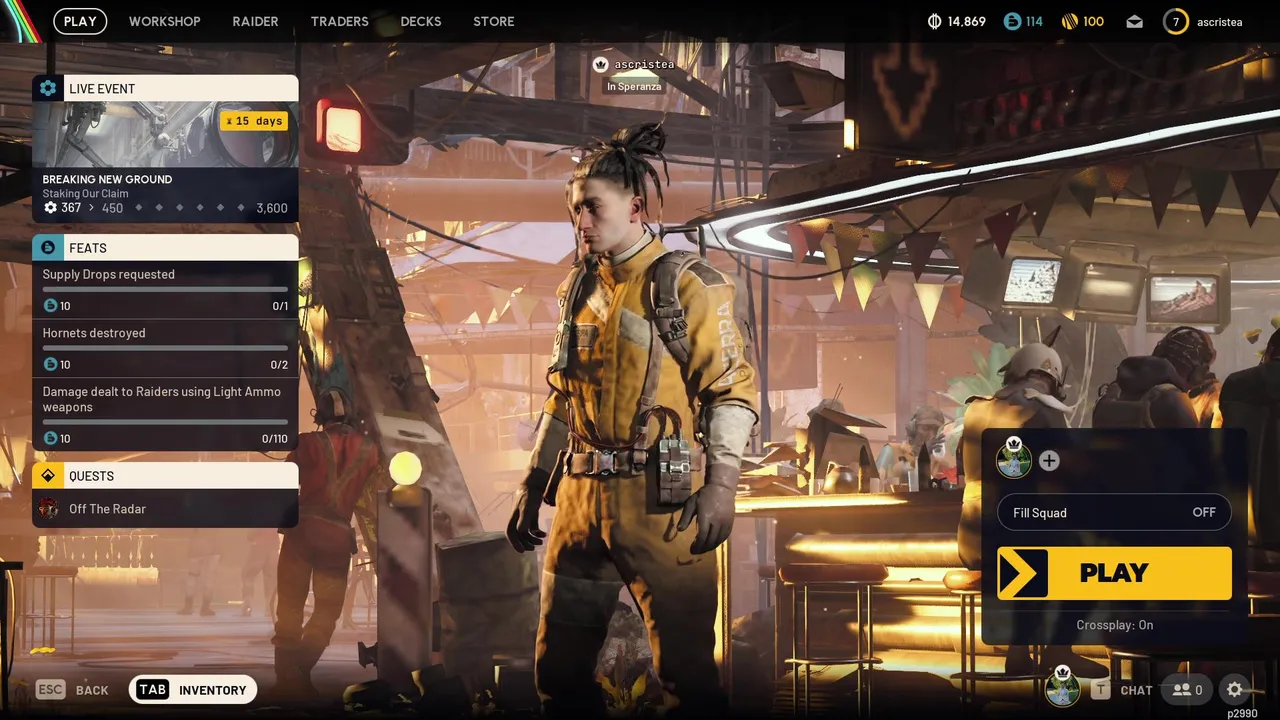Screen dimensions: 1280x720
Task: Open the RAIDER tab
Action: pos(255,21)
